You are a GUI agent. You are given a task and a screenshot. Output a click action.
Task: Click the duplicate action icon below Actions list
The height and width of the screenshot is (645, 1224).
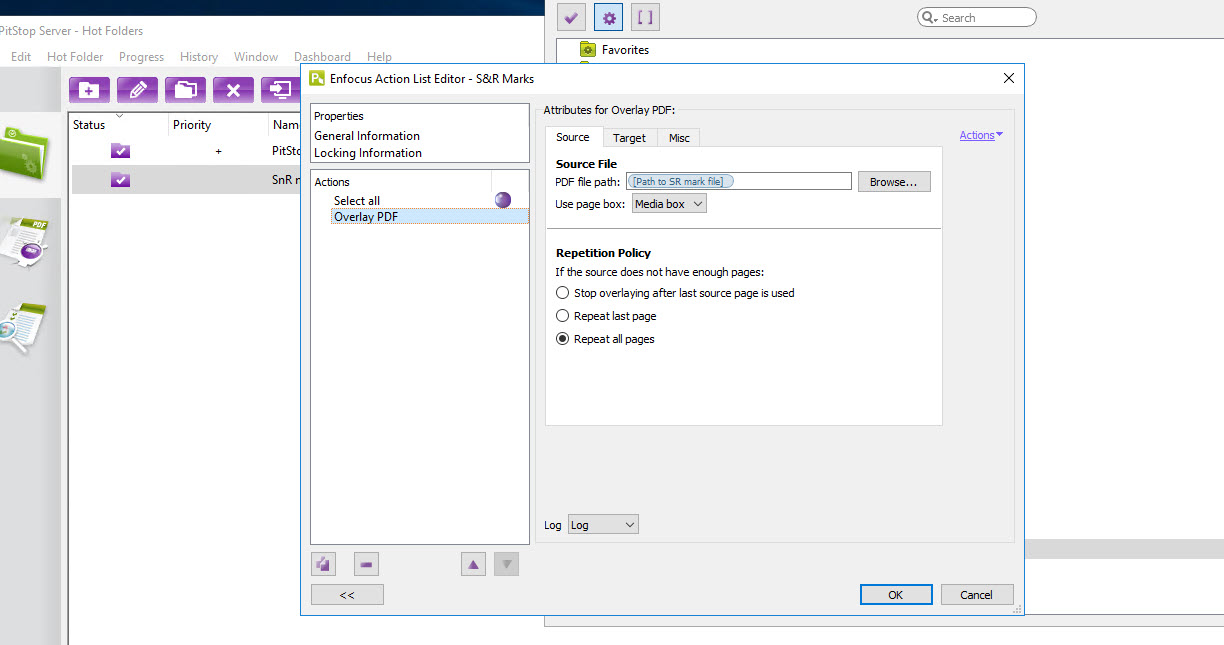click(x=323, y=565)
